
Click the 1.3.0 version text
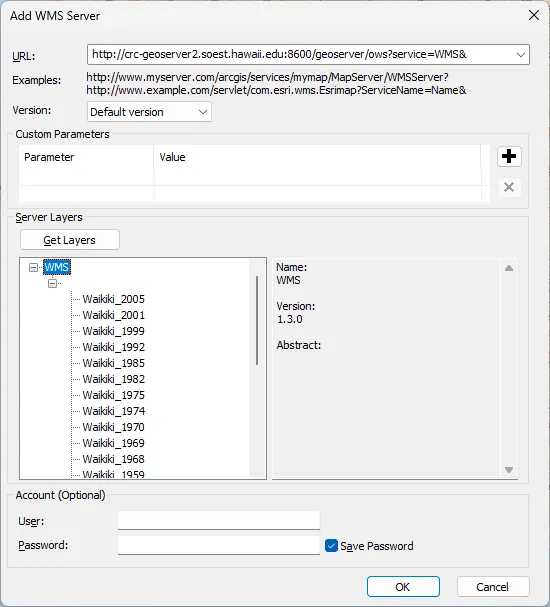[x=290, y=319]
